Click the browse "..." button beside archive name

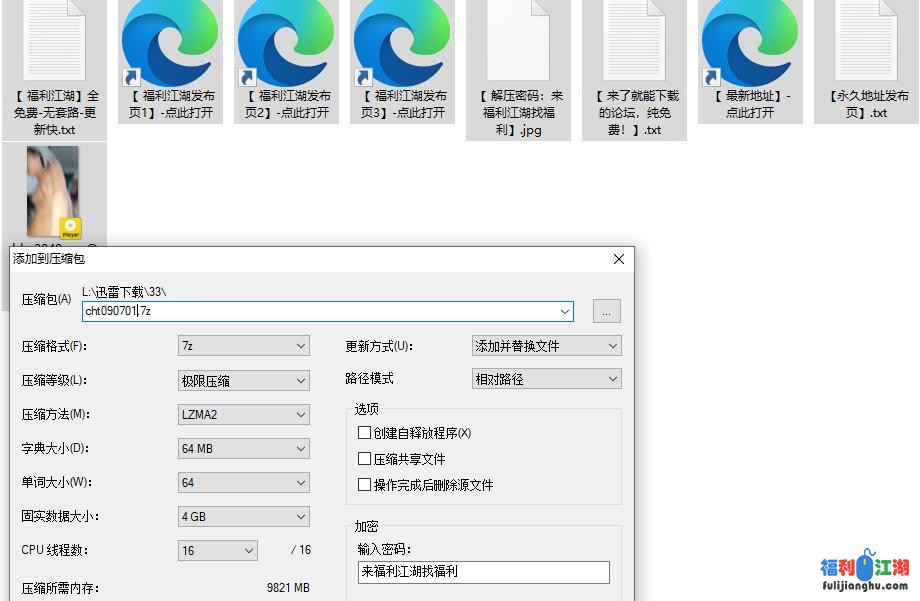(x=606, y=311)
